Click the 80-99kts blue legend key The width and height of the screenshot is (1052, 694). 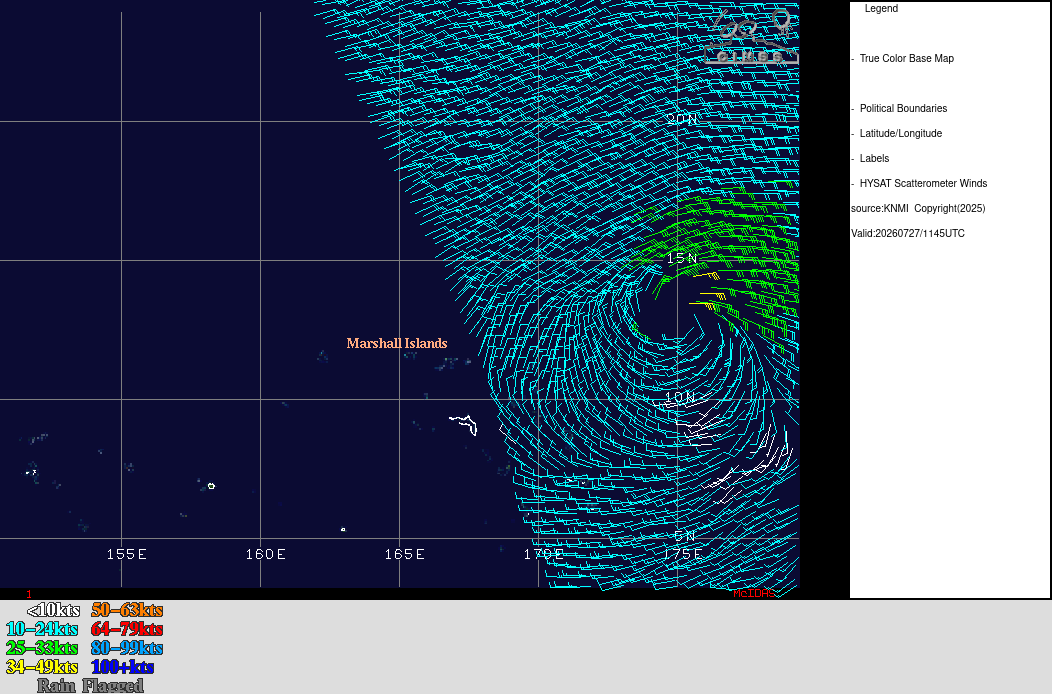127,648
